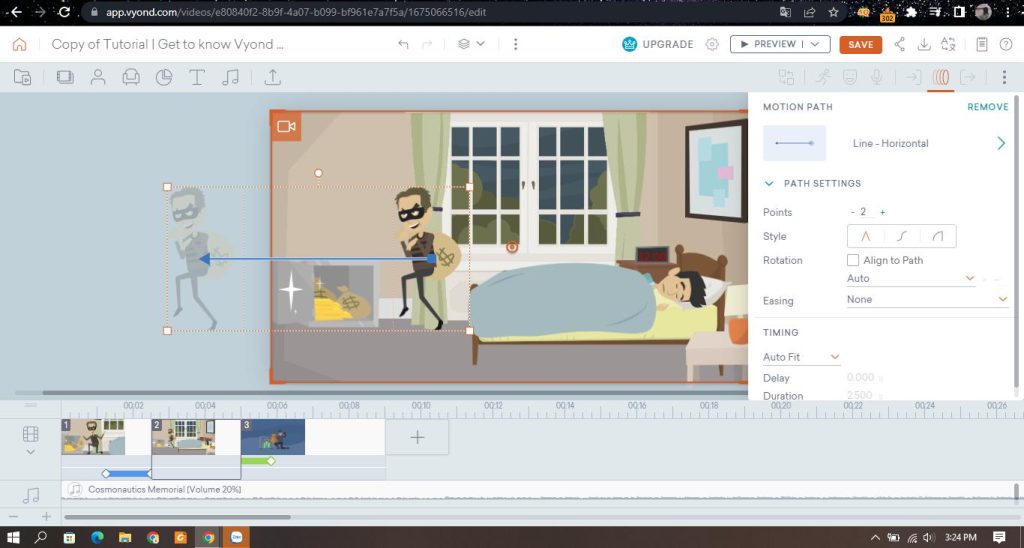Open the Enter effect panel
This screenshot has height=548, width=1024.
(913, 77)
